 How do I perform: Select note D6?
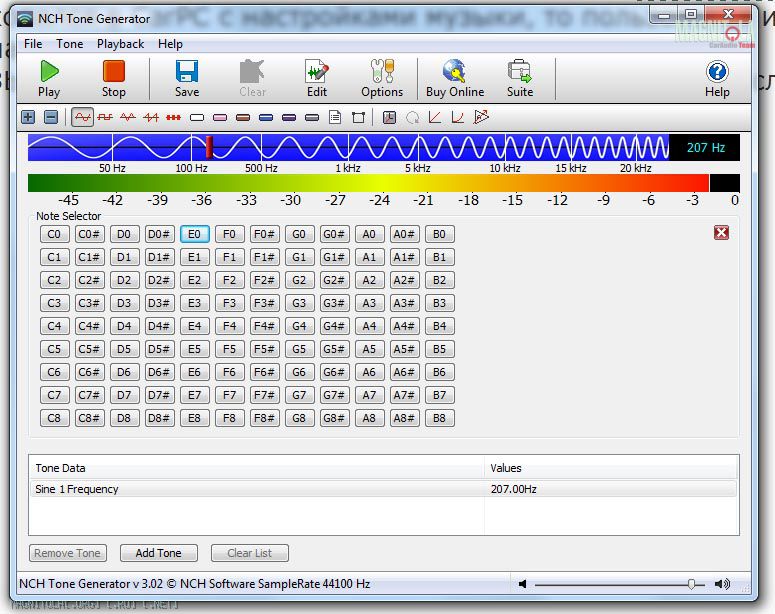124,372
